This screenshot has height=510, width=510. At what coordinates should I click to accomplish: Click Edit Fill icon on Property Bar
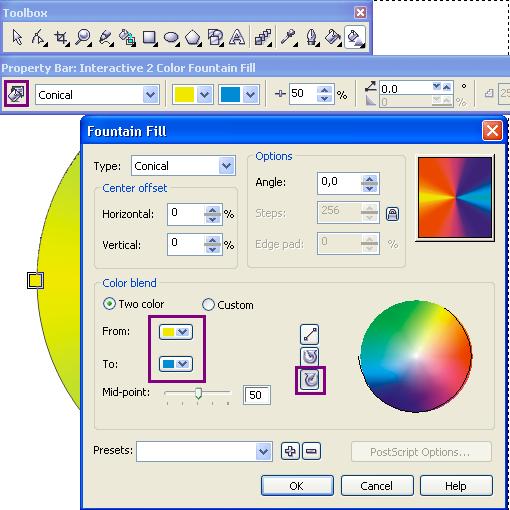click(x=16, y=94)
